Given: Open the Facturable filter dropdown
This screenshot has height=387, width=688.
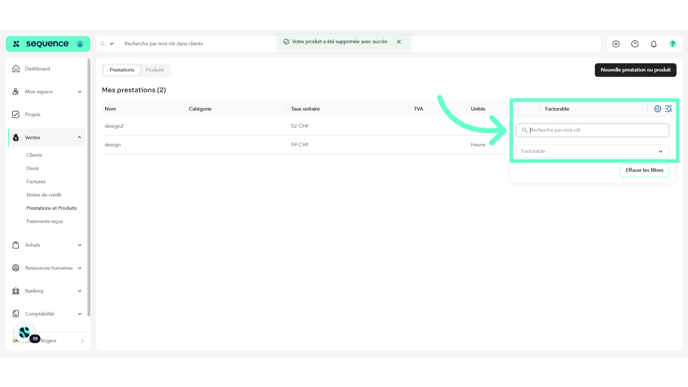Looking at the screenshot, I should coord(592,151).
